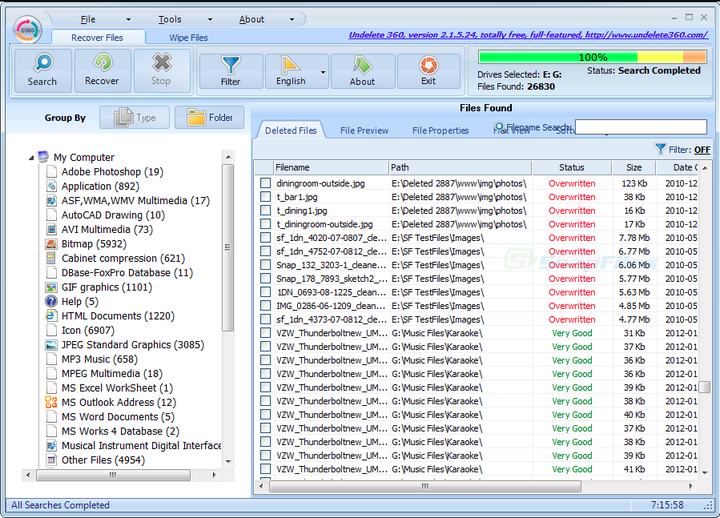This screenshot has width=720, height=518.
Task: Click the Filename Search input field
Action: [x=641, y=127]
